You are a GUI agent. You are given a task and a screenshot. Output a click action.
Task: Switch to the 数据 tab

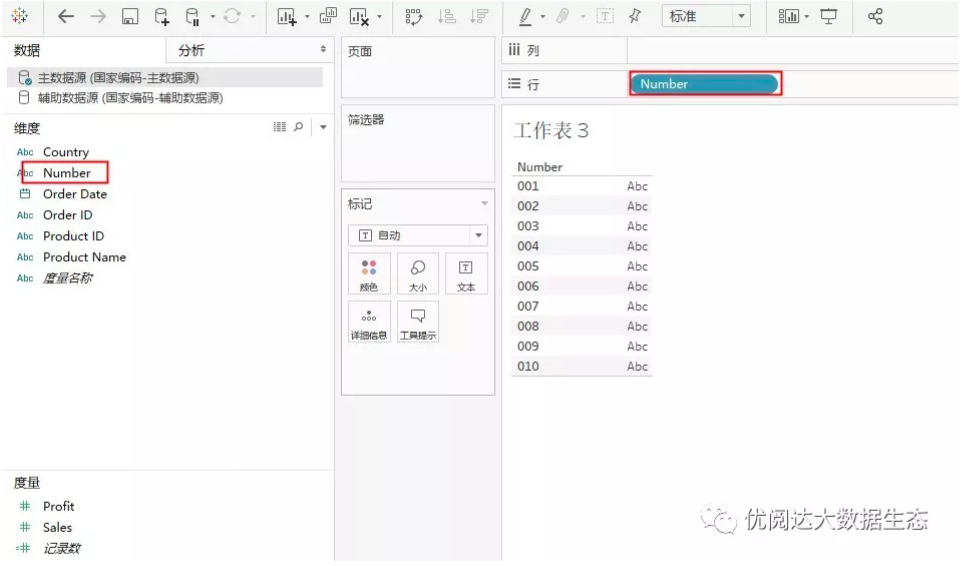pyautogui.click(x=27, y=50)
